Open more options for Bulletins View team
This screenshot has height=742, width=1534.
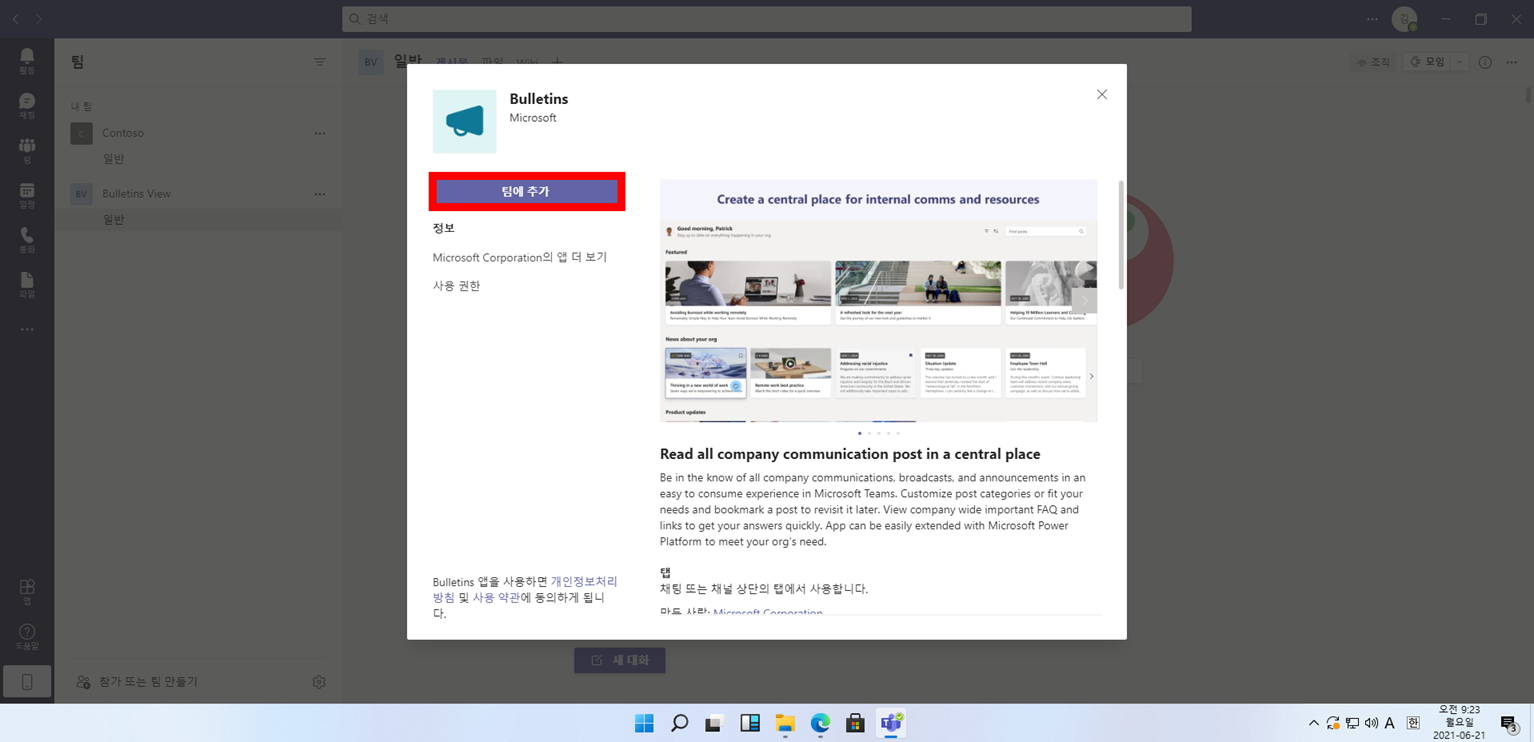point(320,194)
